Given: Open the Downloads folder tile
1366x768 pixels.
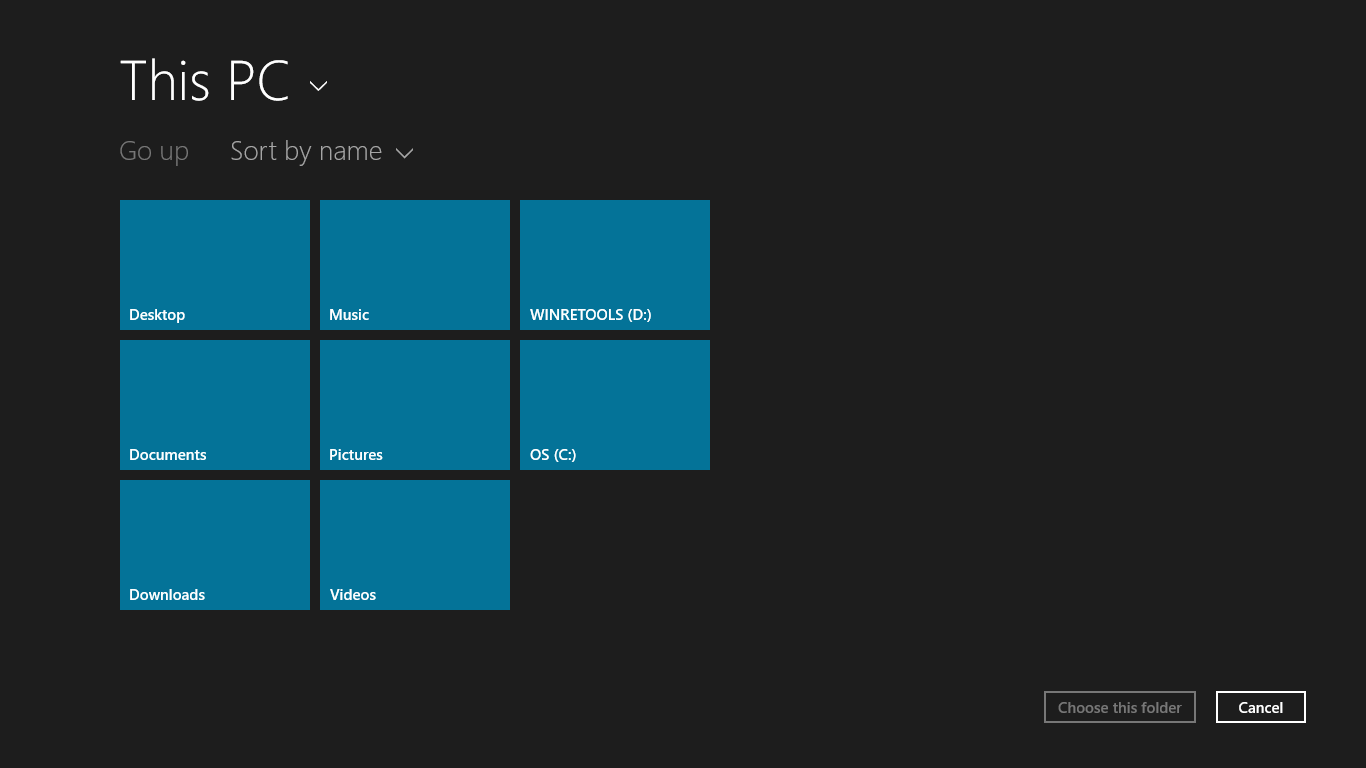Looking at the screenshot, I should (x=214, y=545).
